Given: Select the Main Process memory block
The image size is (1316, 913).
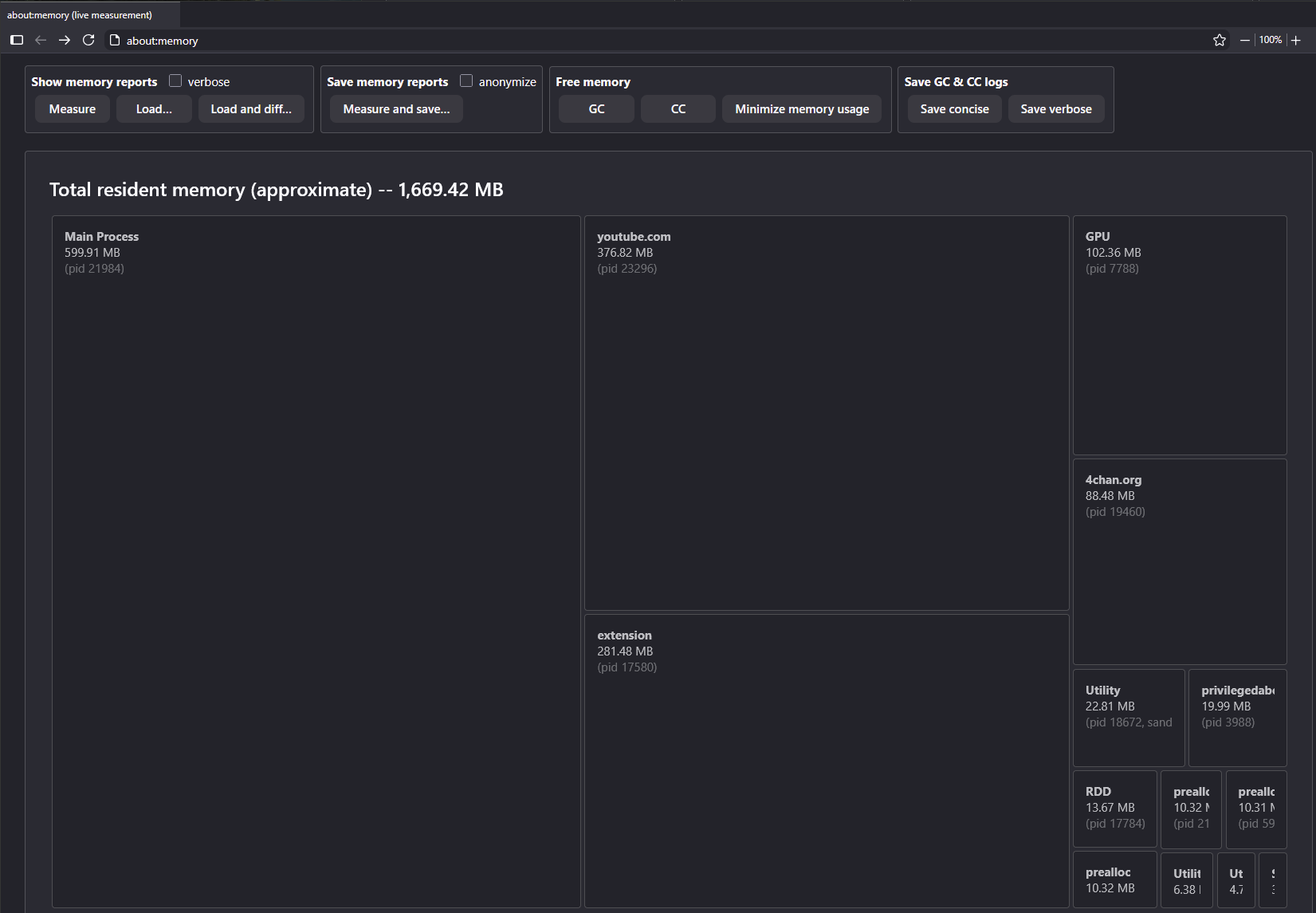Looking at the screenshot, I should (x=316, y=561).
